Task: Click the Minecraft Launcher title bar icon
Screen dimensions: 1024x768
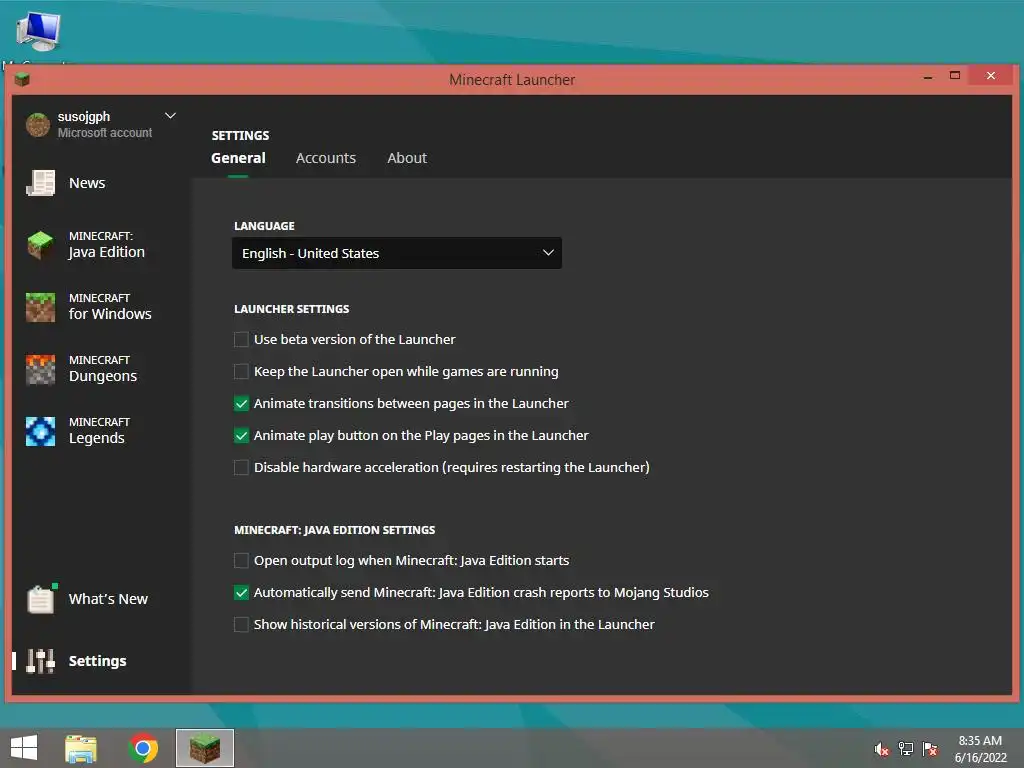Action: click(x=22, y=80)
